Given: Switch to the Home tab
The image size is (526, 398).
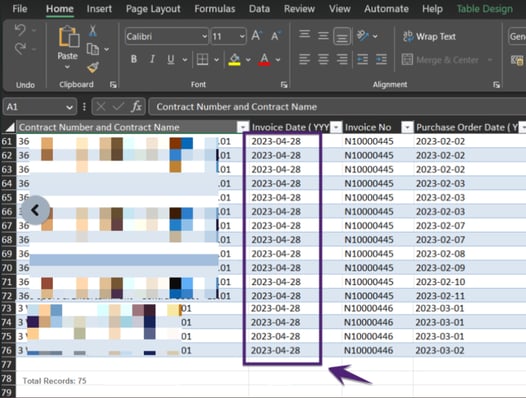Looking at the screenshot, I should click(x=60, y=9).
